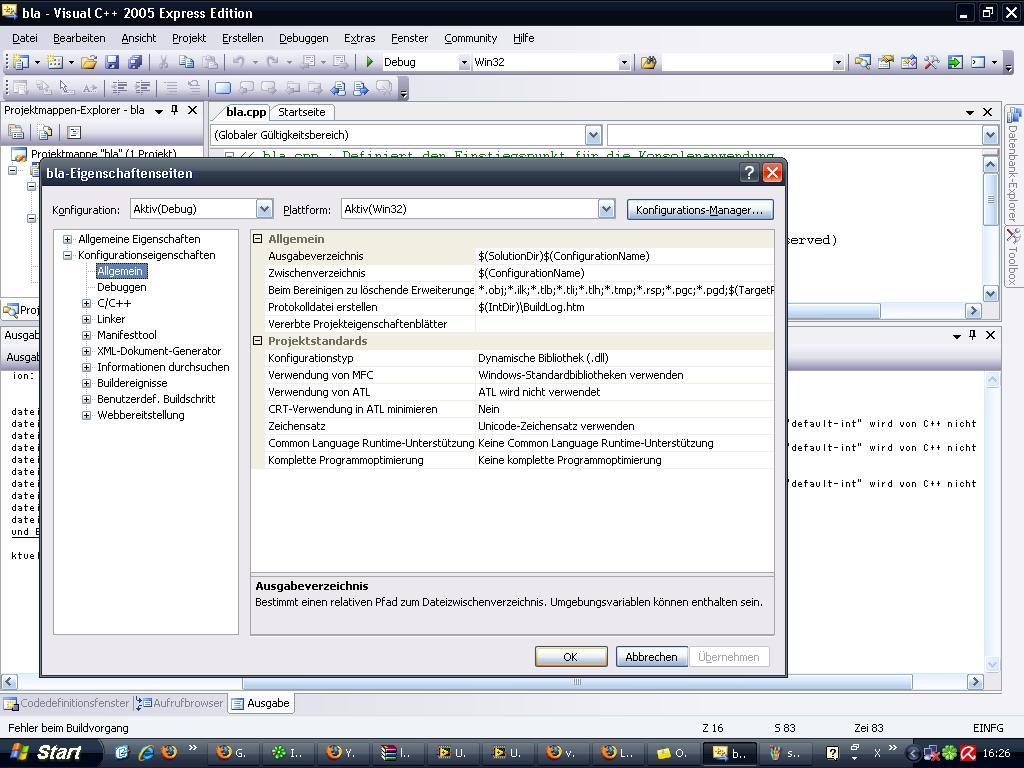Open the Toolbox hammer-and-wrench icon
Image resolution: width=1024 pixels, height=768 pixels.
tap(931, 62)
